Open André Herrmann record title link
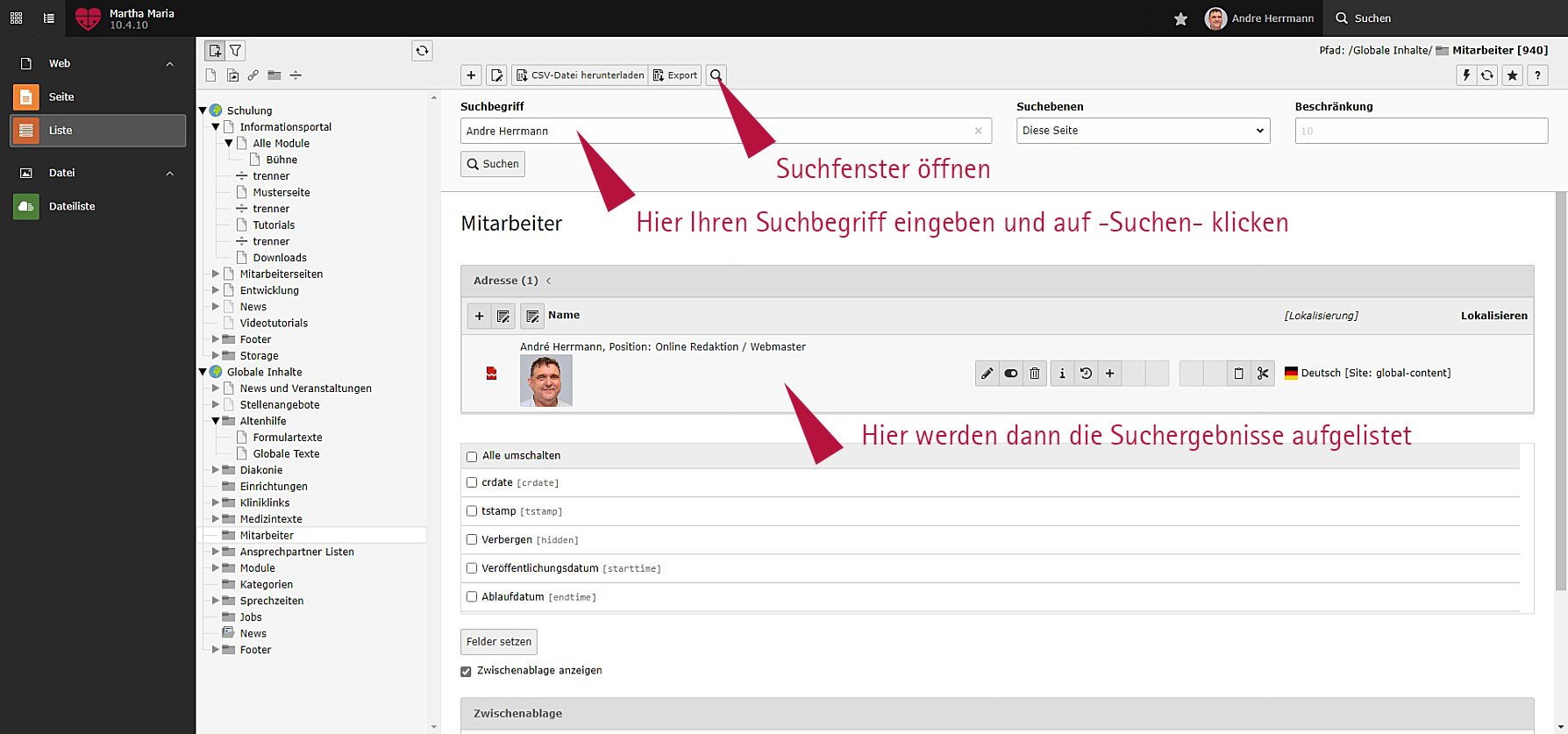This screenshot has height=734, width=1568. 663,347
